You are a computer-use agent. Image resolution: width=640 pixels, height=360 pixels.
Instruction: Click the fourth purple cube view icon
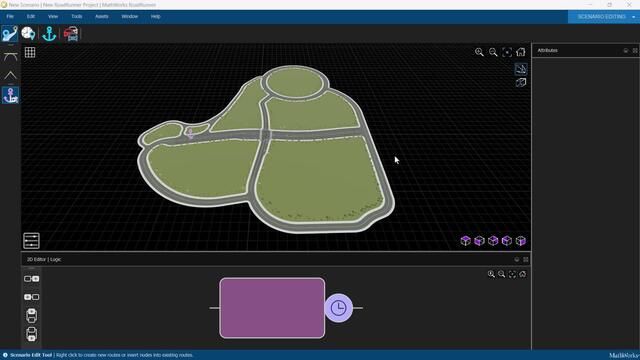[507, 241]
